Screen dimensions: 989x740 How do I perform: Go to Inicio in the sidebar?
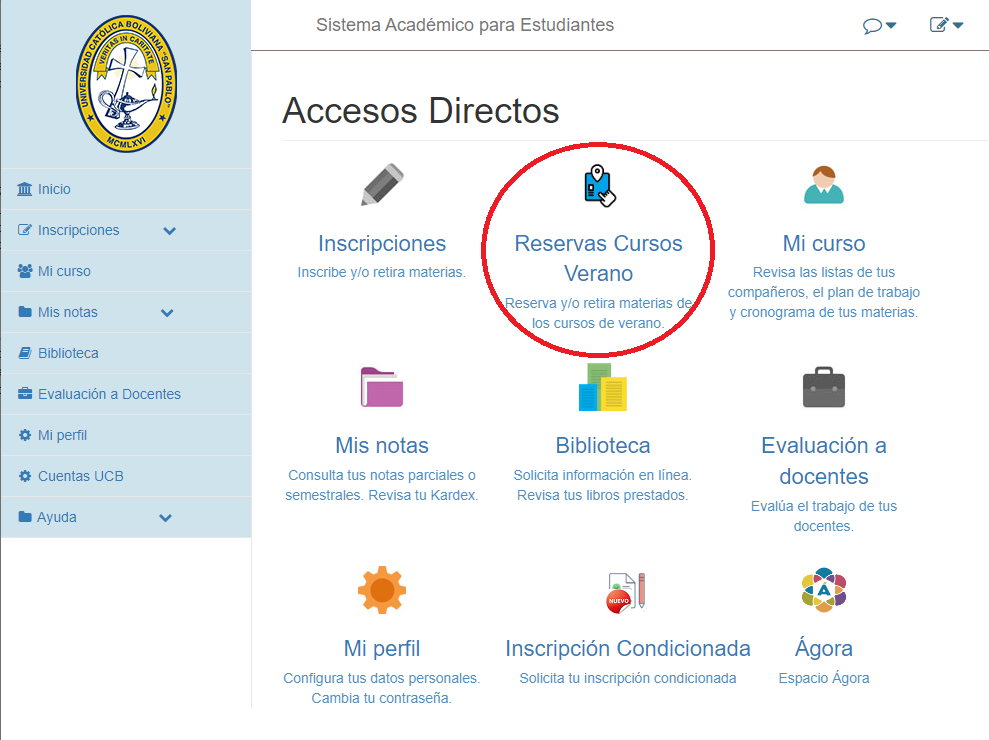coord(54,189)
